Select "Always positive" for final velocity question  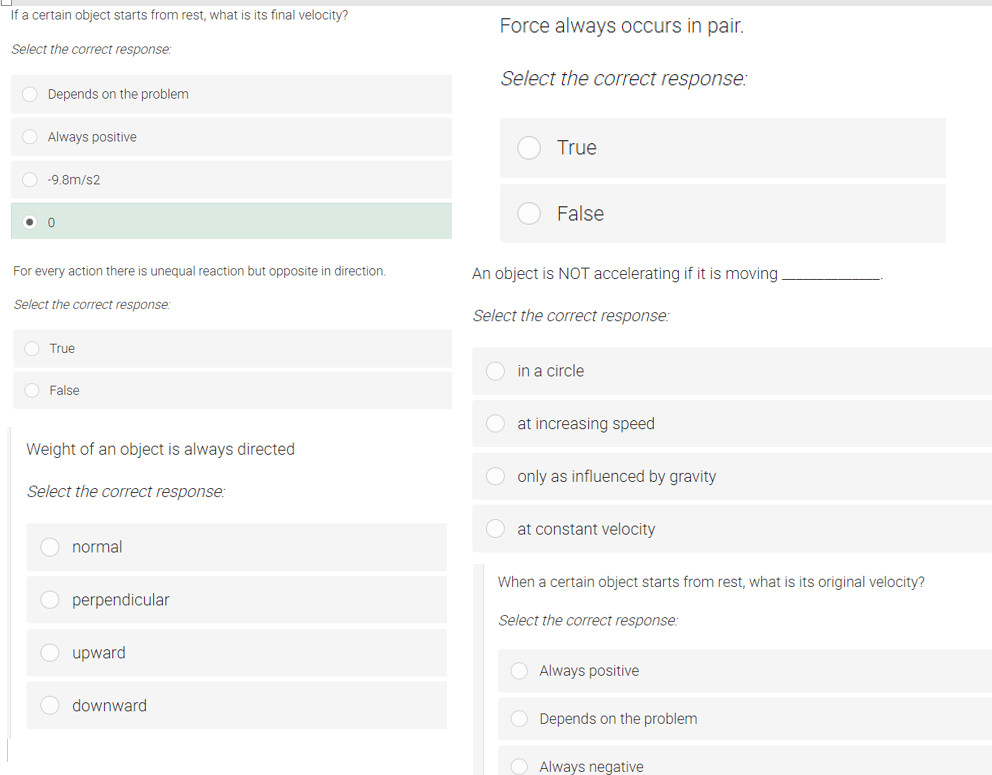coord(29,137)
